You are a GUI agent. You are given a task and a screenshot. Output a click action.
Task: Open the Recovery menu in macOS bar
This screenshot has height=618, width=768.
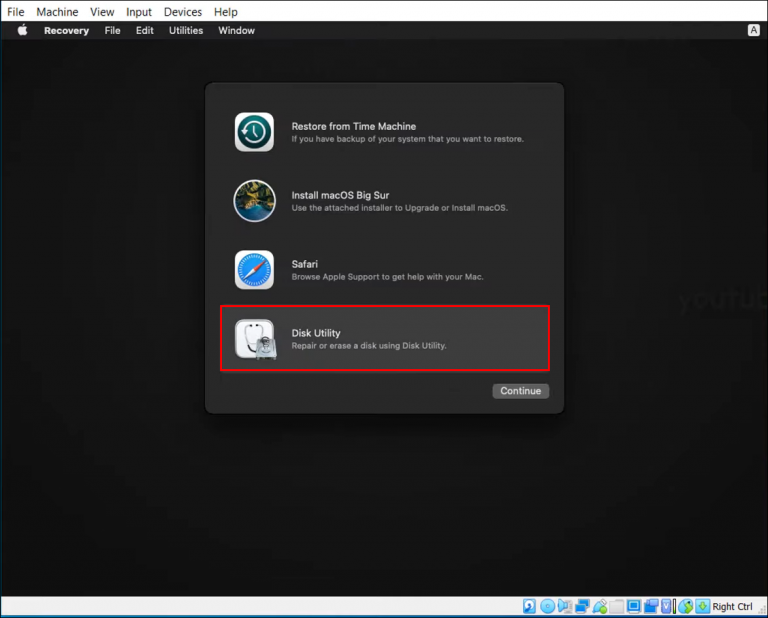click(x=67, y=30)
